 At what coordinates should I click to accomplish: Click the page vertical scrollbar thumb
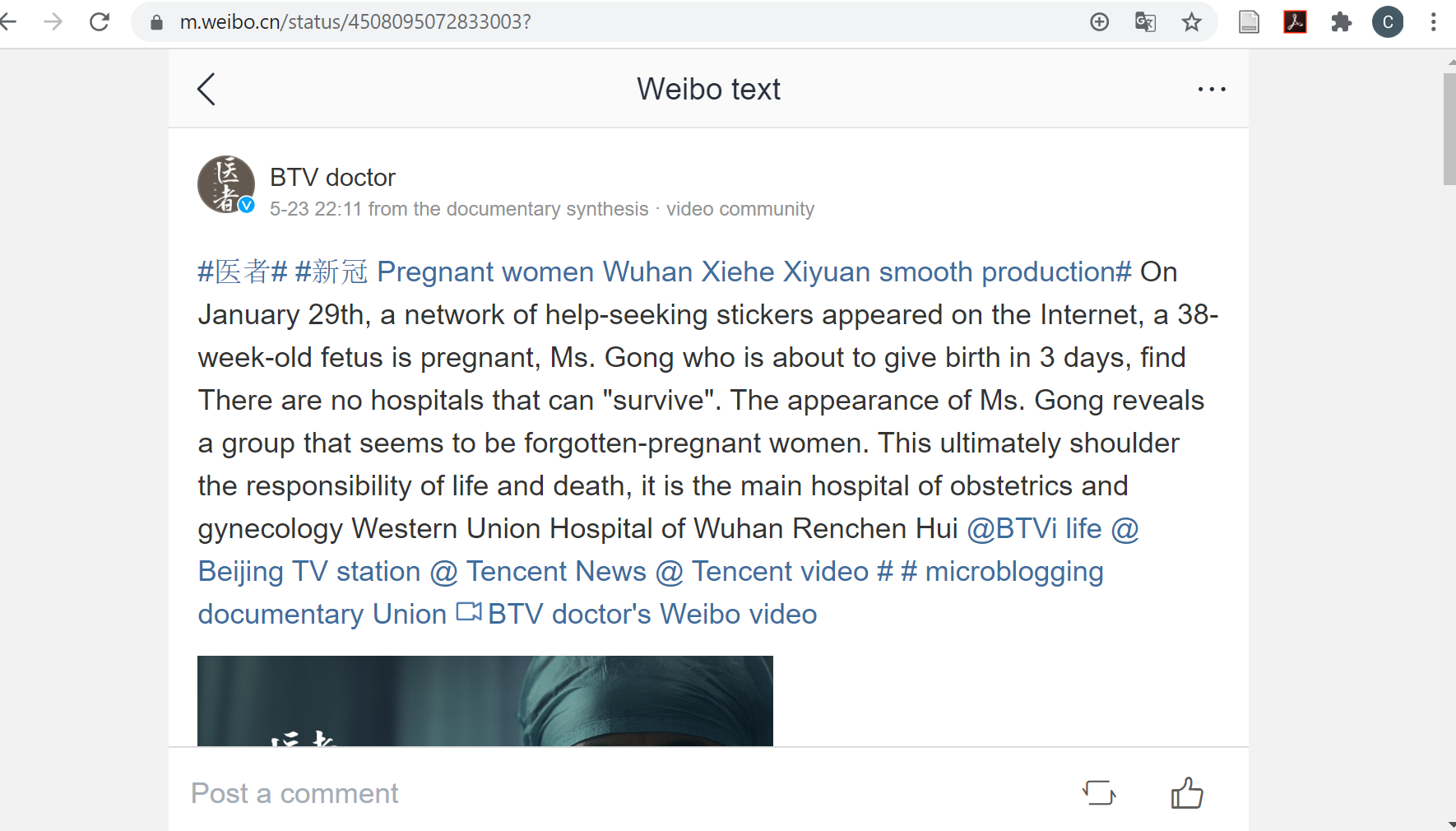point(1449,129)
